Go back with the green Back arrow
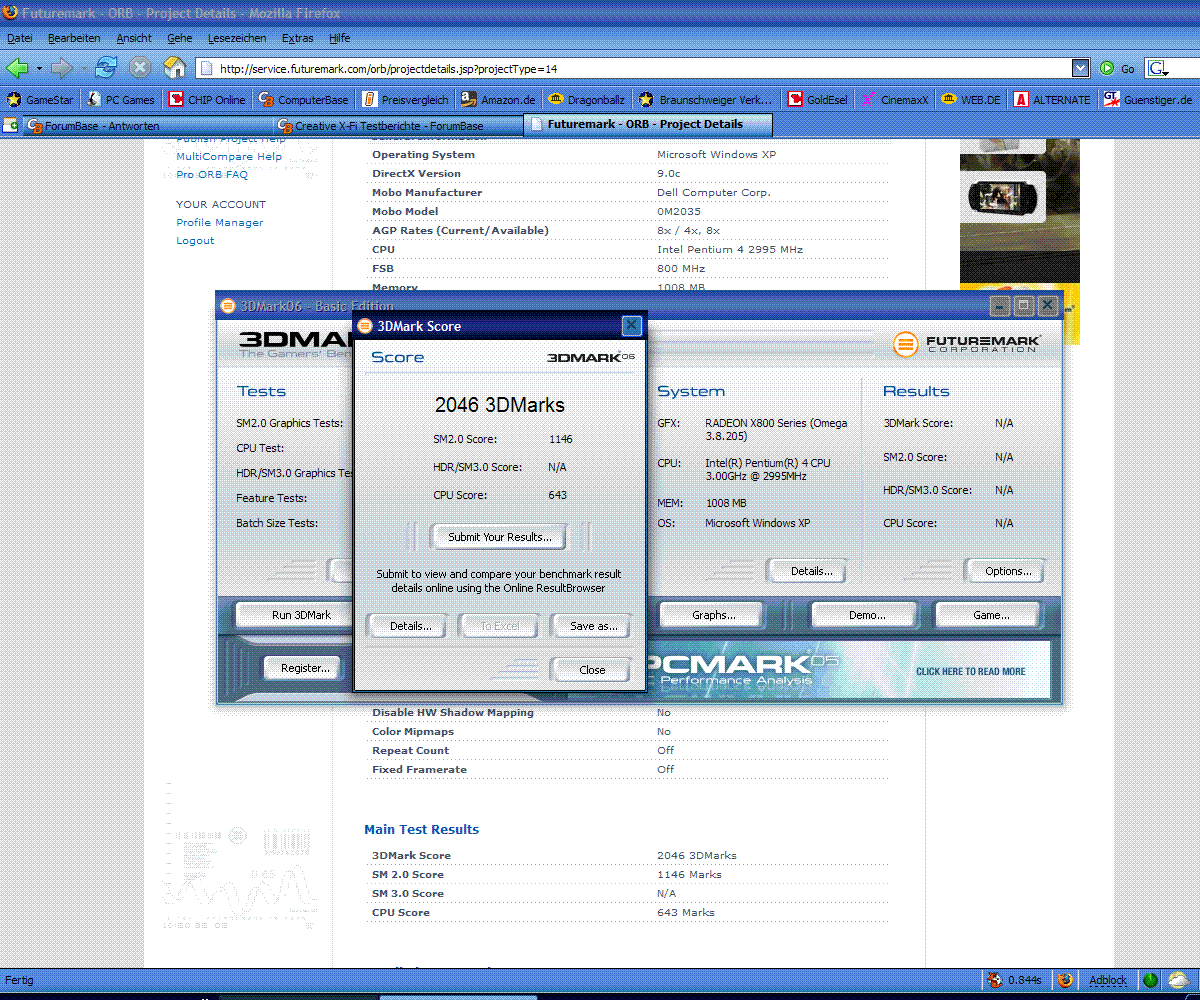Screen dimensions: 1200x1000 click(x=17, y=68)
